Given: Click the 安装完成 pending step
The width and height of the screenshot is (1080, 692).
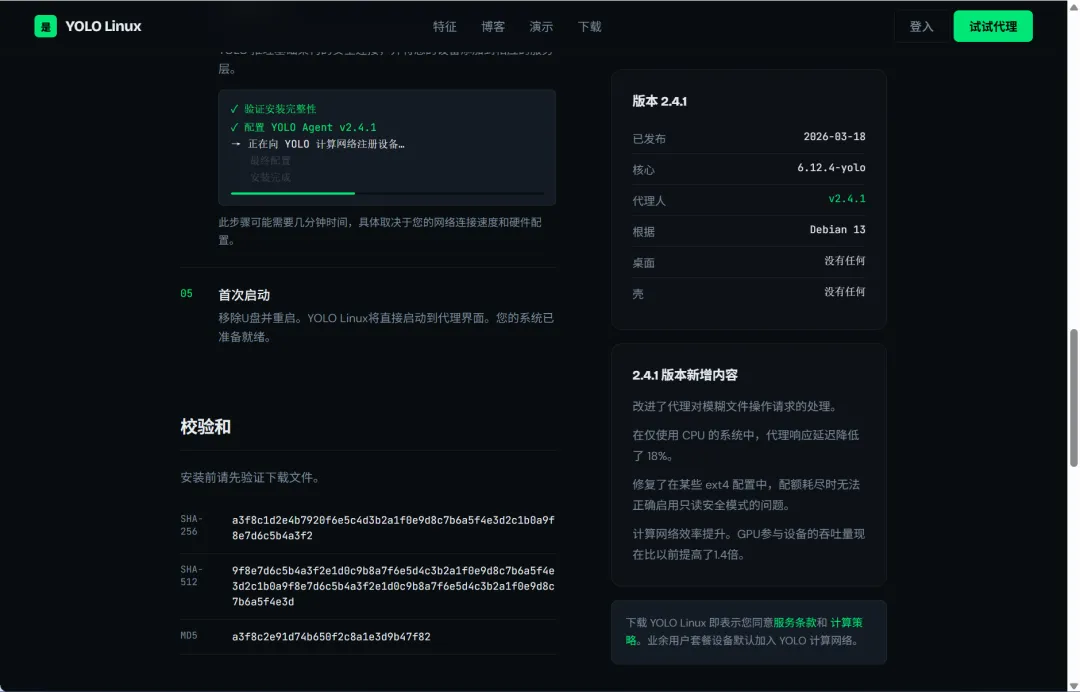Looking at the screenshot, I should tap(270, 178).
